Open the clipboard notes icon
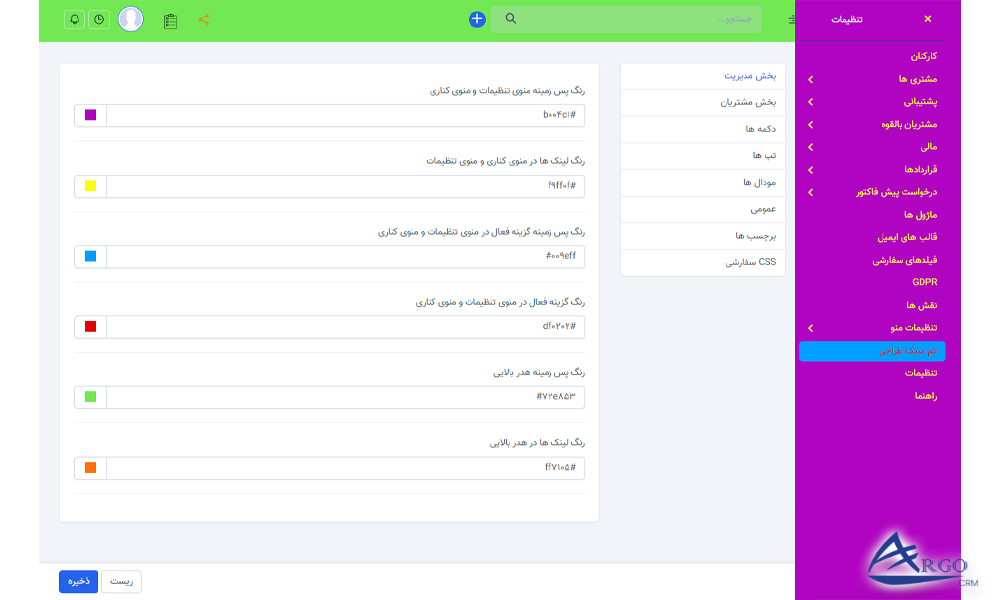 click(170, 19)
